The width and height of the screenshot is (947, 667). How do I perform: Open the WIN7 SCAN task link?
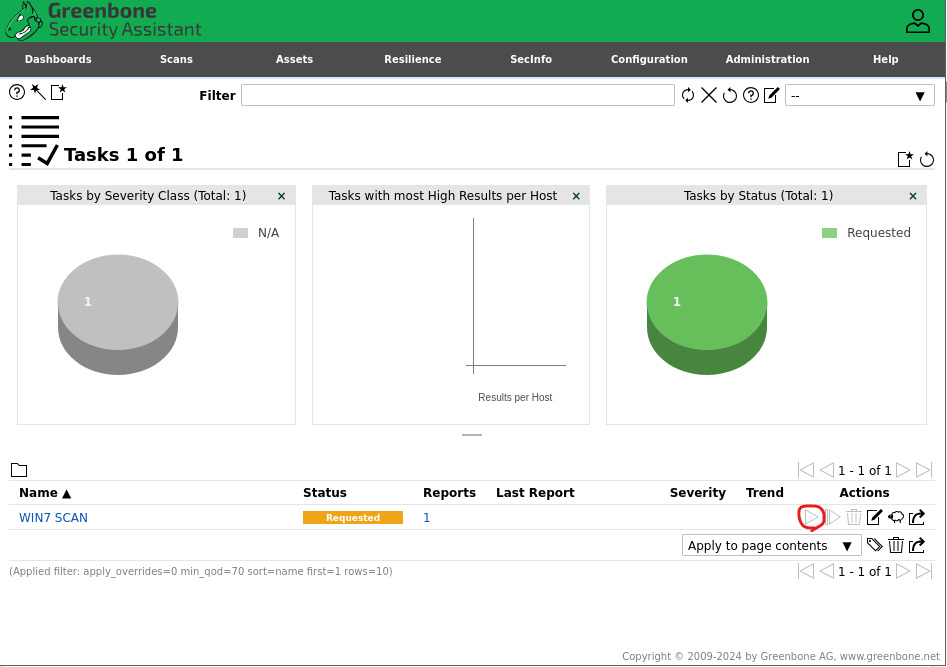tap(53, 518)
